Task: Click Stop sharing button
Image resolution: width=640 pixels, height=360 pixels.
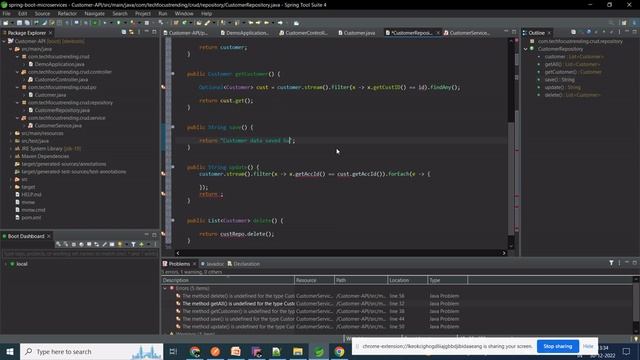Action: 558,346
